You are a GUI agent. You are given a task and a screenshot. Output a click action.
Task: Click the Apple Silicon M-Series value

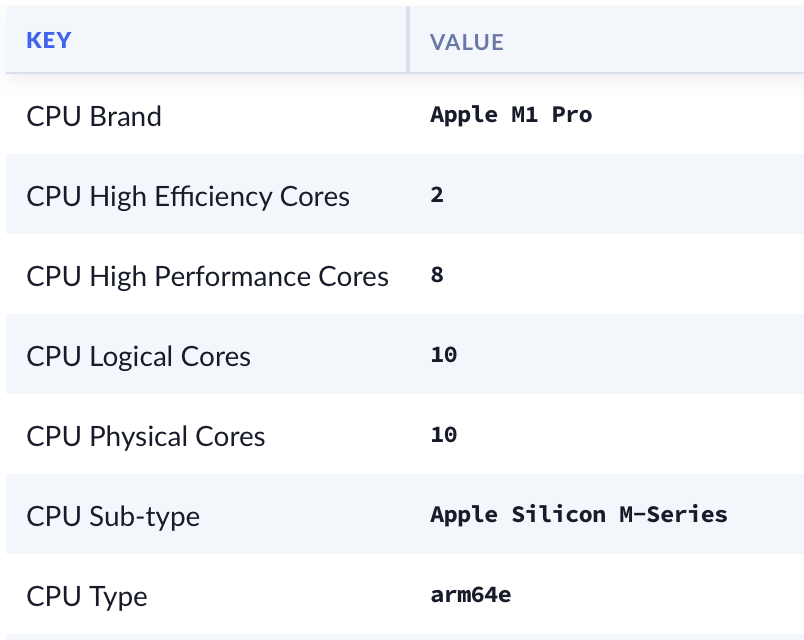[x=579, y=515]
